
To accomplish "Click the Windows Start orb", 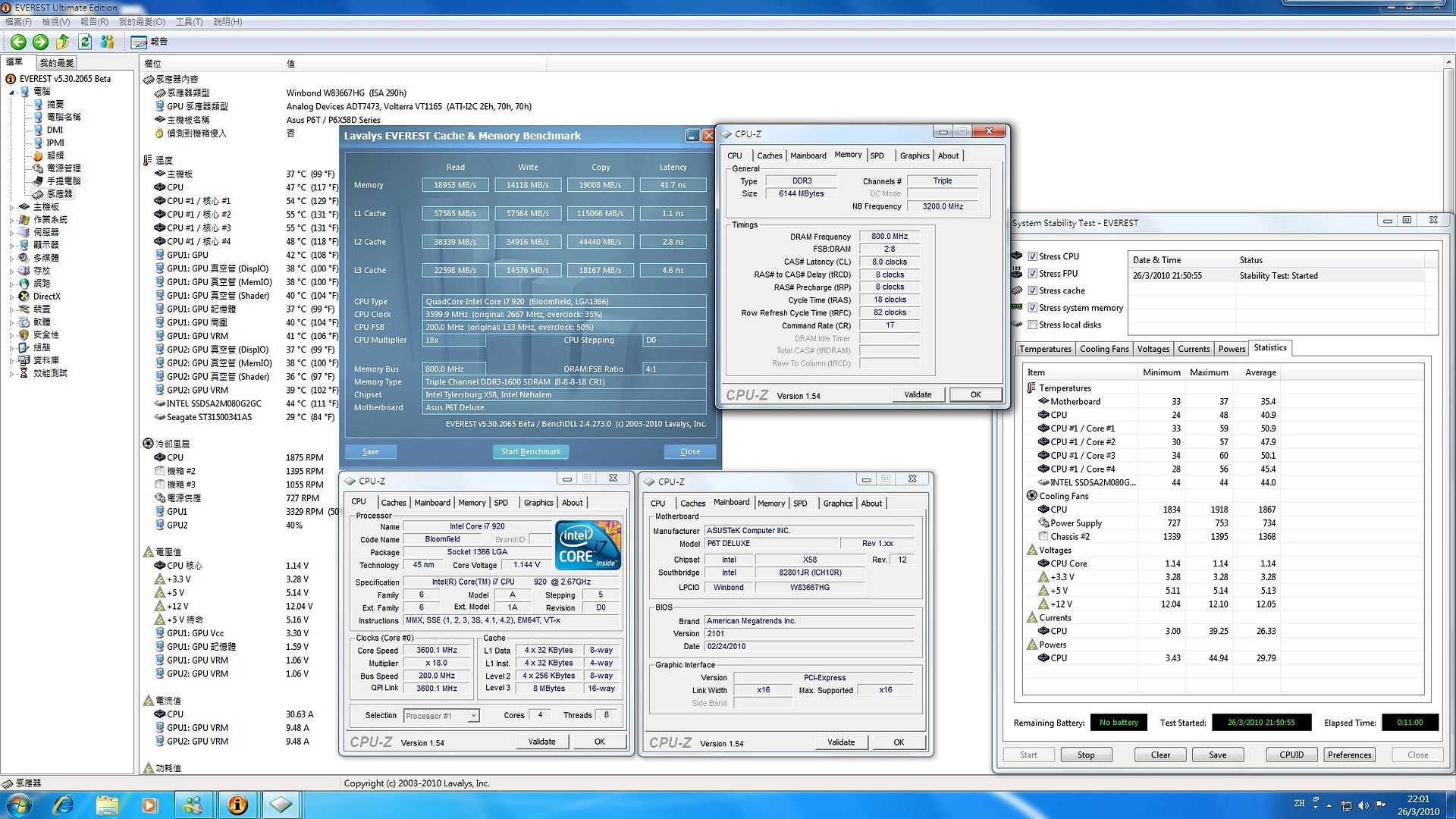I will [18, 805].
